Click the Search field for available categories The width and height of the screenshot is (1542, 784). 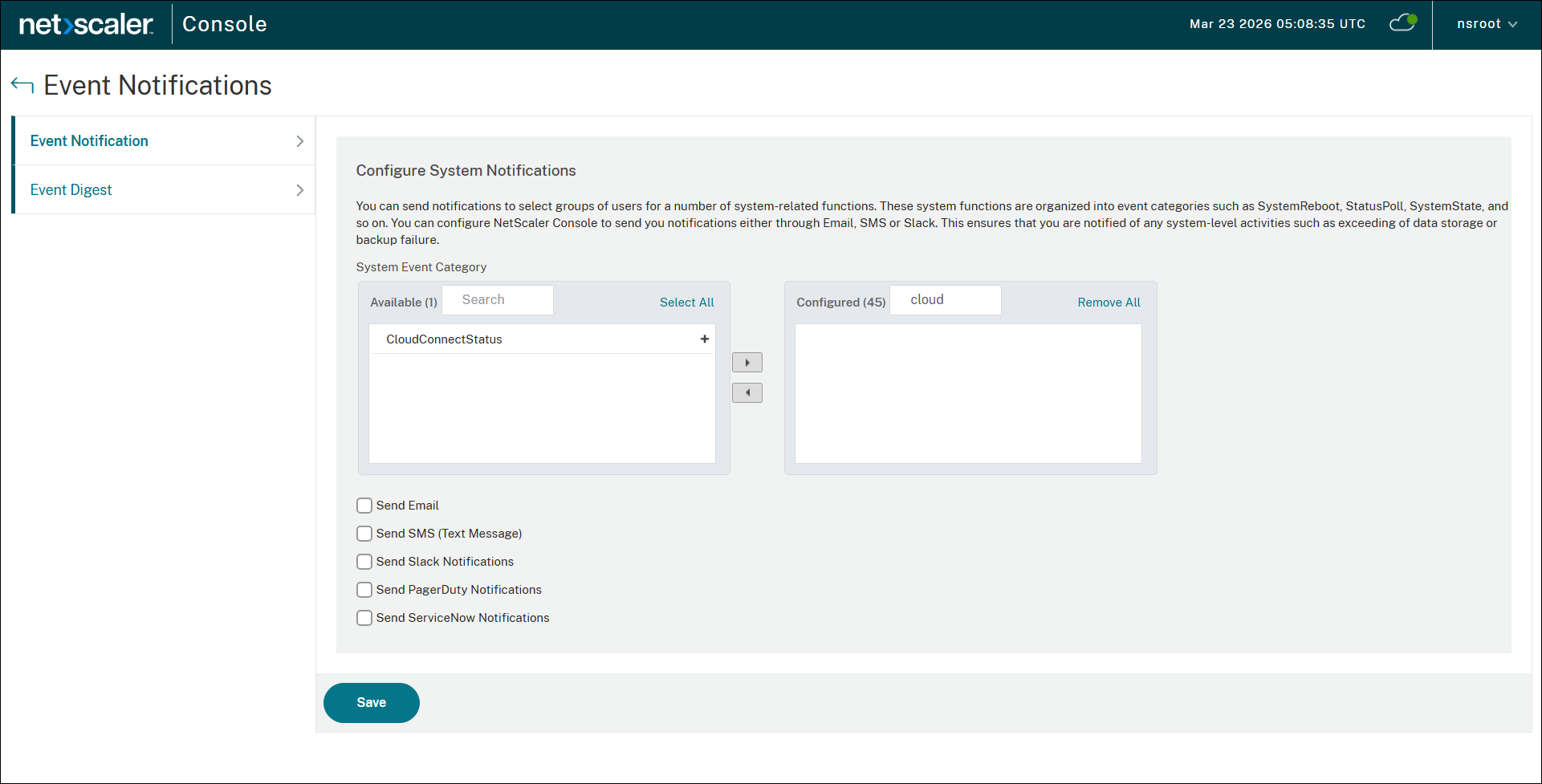497,299
